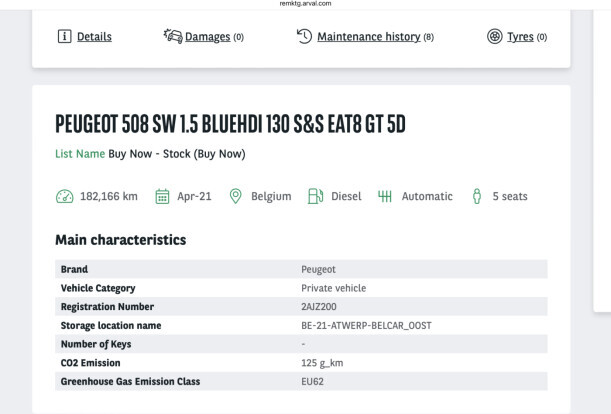
Task: Click the Number of Keys label
Action: coord(96,344)
